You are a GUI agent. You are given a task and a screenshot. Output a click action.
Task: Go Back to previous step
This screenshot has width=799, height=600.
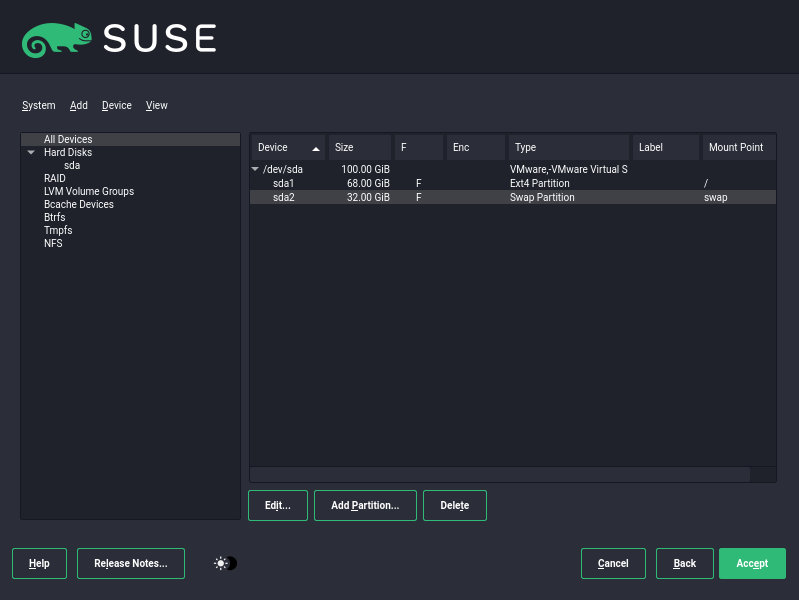coord(684,563)
